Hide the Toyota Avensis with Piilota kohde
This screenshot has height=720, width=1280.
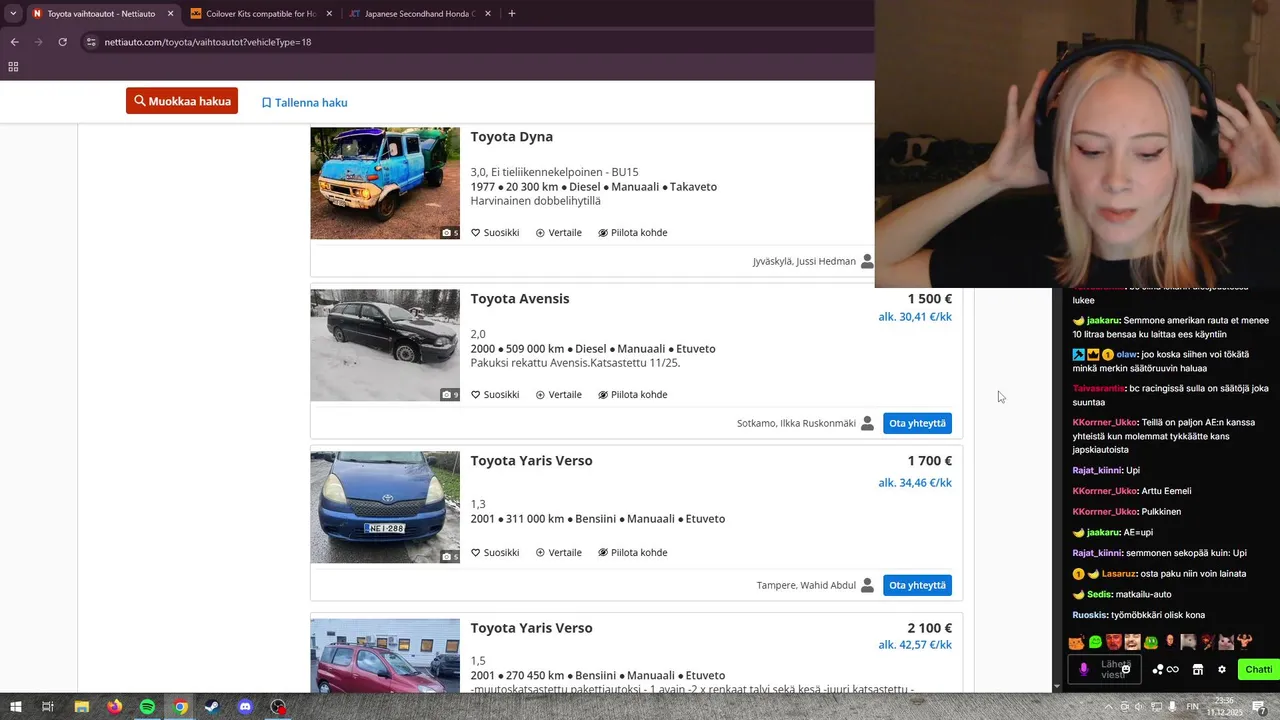[x=633, y=395]
